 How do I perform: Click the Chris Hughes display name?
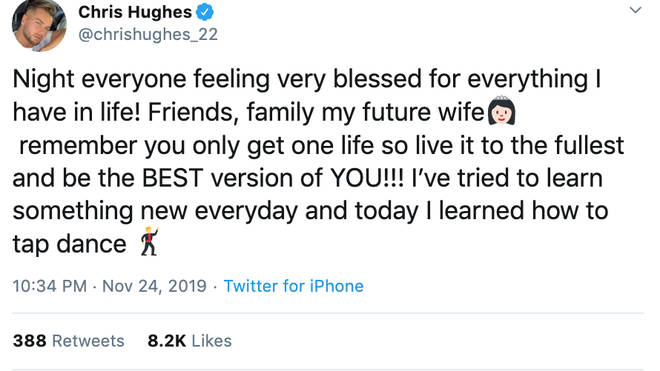[x=135, y=12]
